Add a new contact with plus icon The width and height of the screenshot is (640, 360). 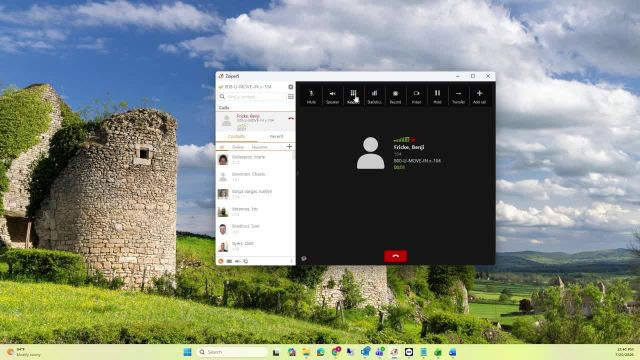[x=289, y=147]
